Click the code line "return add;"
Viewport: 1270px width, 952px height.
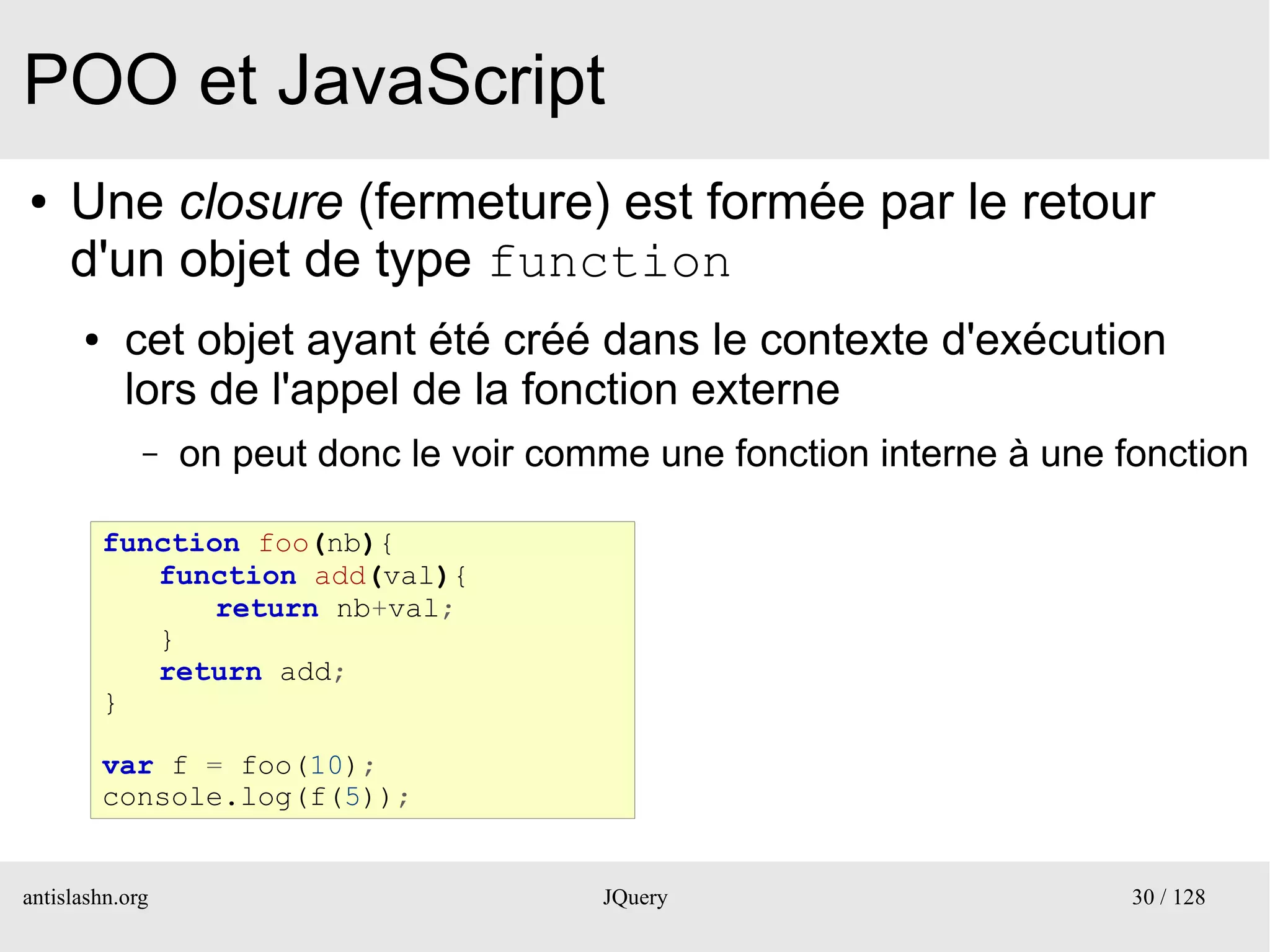tap(252, 672)
